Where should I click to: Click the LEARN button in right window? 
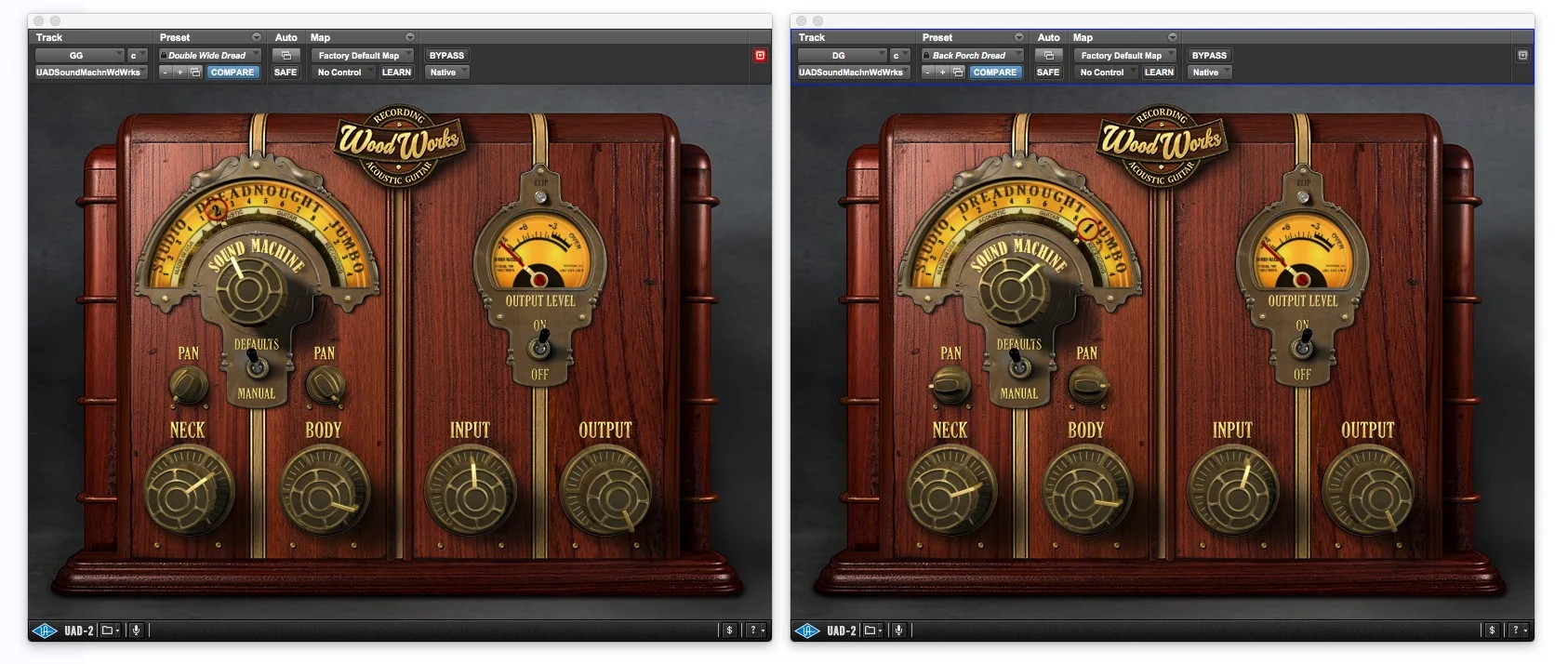point(1159,73)
